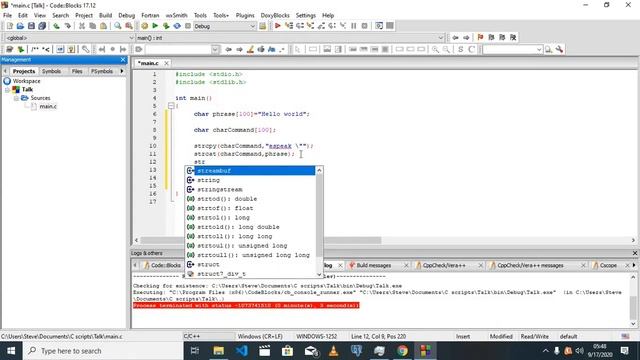
Task: Toggle selected text only search option
Action: pos(261,49)
